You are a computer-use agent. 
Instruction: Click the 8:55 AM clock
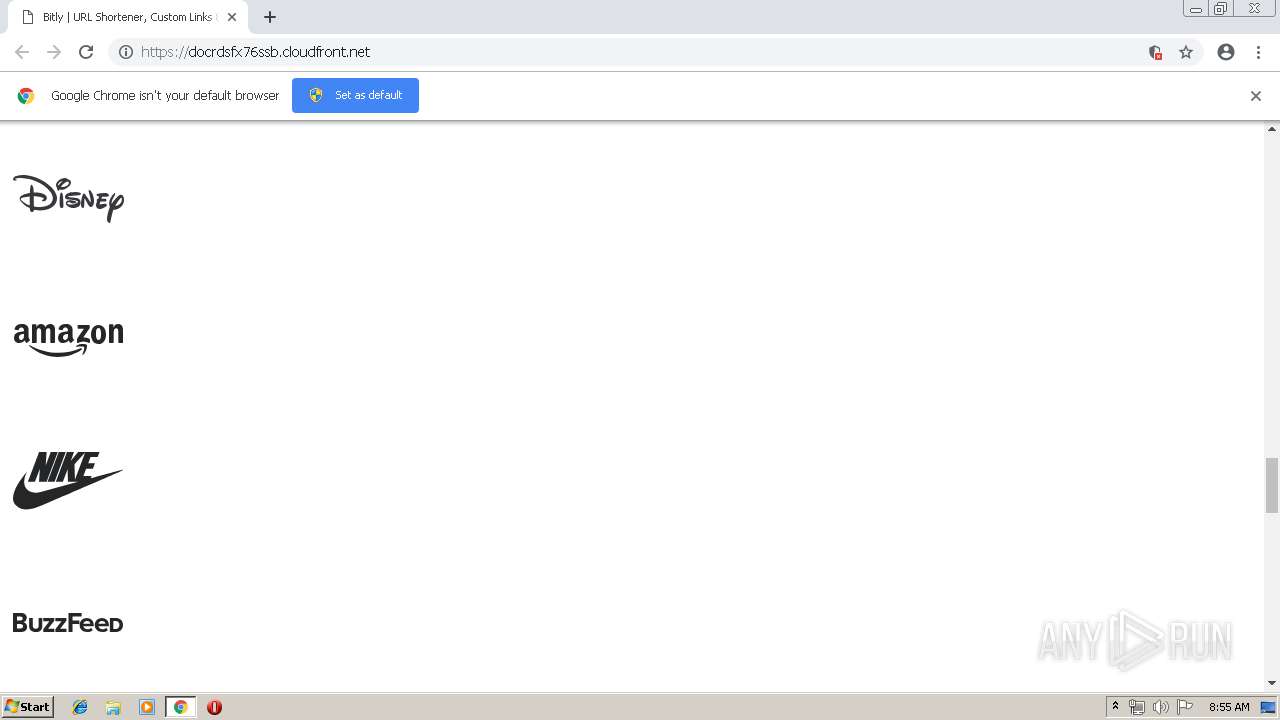pos(1229,707)
